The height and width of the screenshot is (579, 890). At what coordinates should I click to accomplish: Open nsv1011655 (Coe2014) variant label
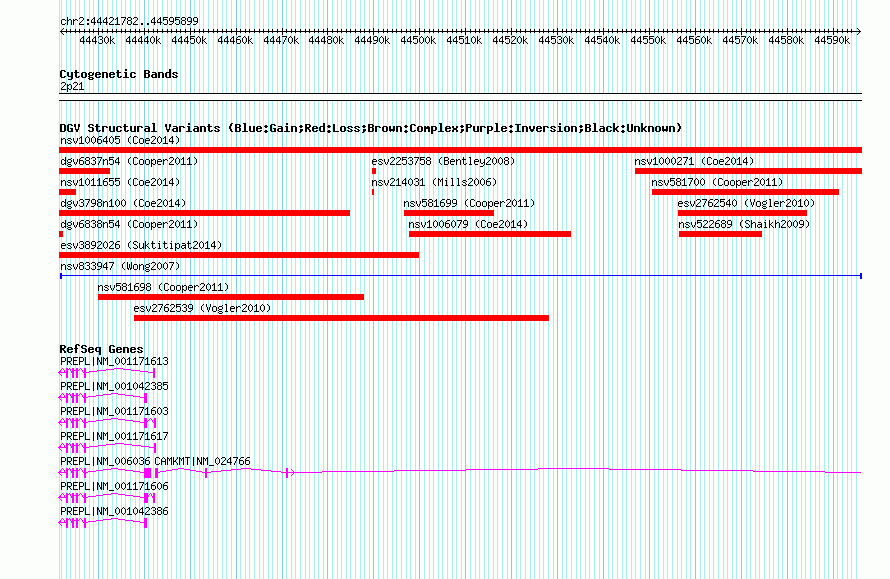click(120, 182)
